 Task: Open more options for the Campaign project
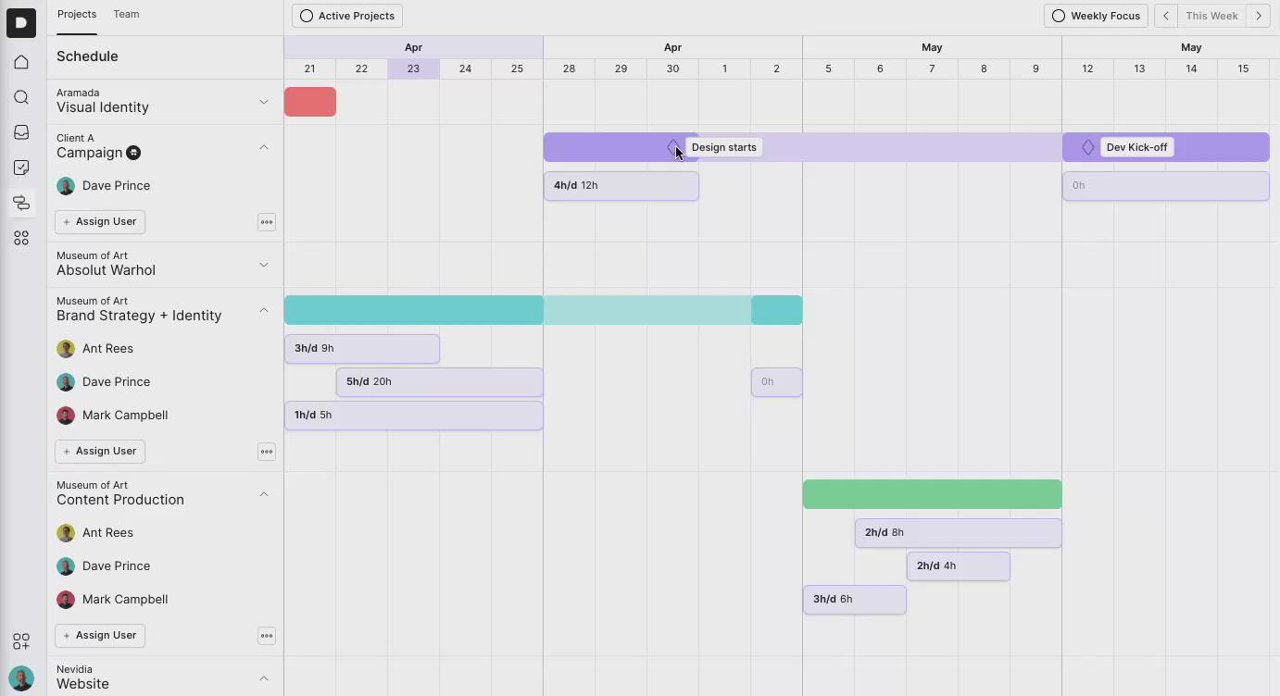266,222
